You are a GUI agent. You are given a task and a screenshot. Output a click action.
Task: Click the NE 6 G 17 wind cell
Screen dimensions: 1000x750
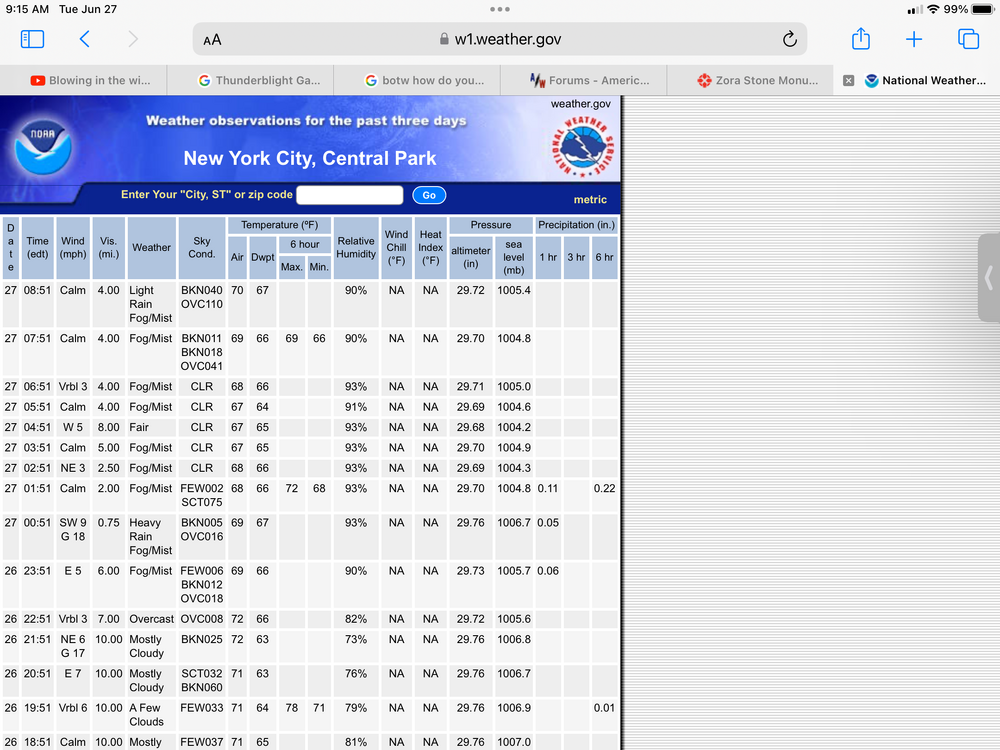click(x=73, y=646)
